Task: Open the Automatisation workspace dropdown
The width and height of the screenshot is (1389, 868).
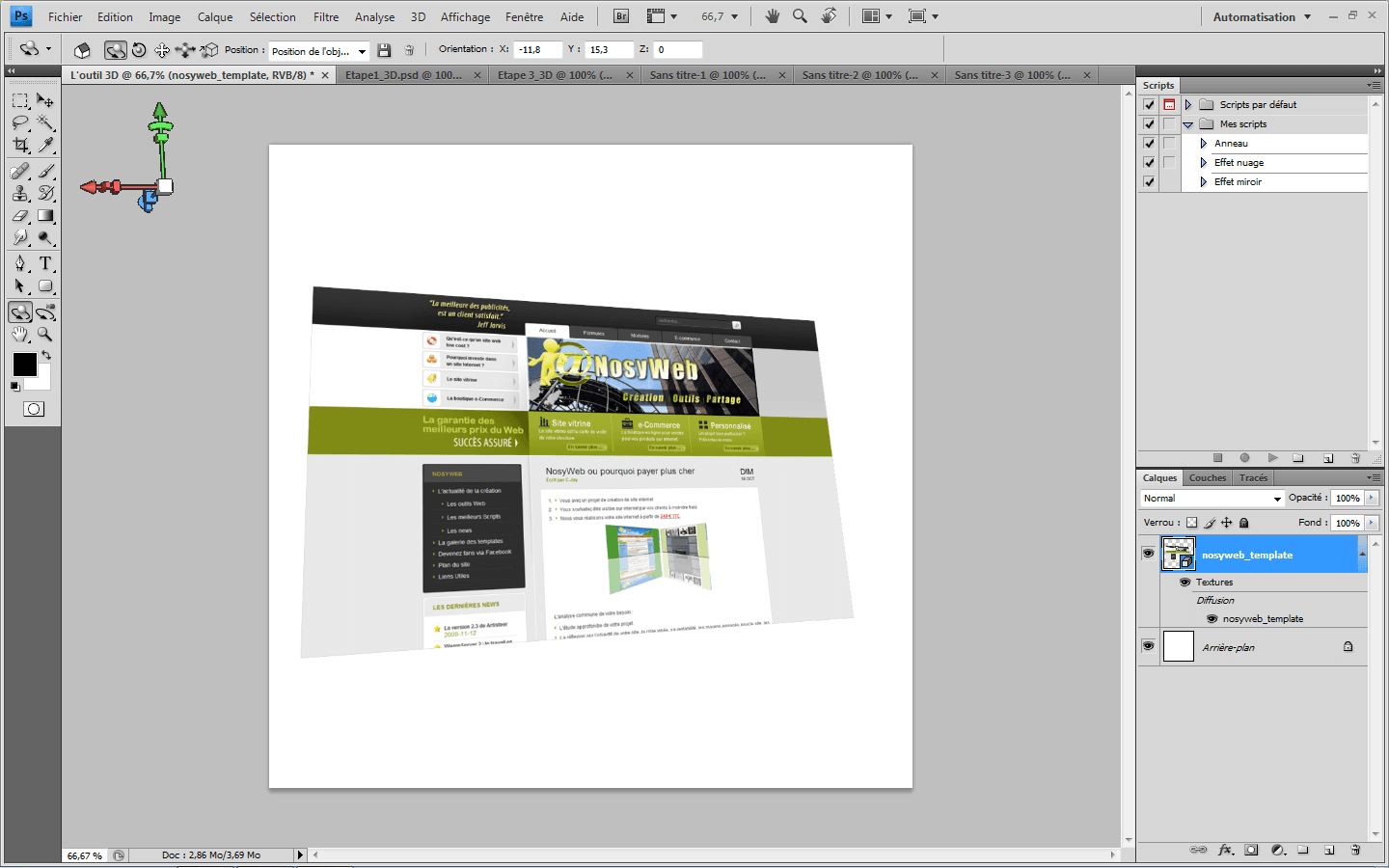Action: [x=1263, y=16]
